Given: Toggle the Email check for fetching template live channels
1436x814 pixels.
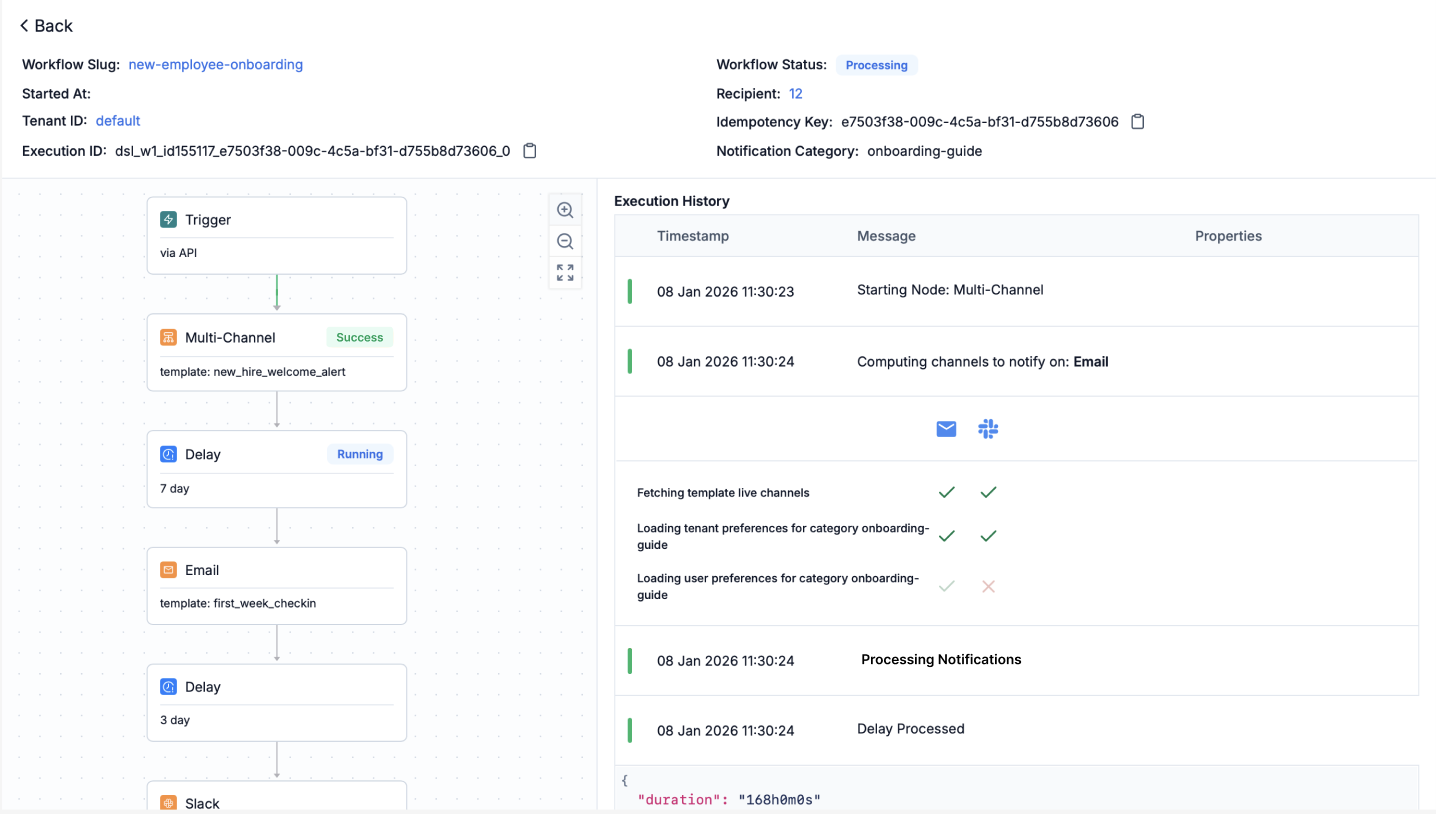Looking at the screenshot, I should click(x=946, y=492).
